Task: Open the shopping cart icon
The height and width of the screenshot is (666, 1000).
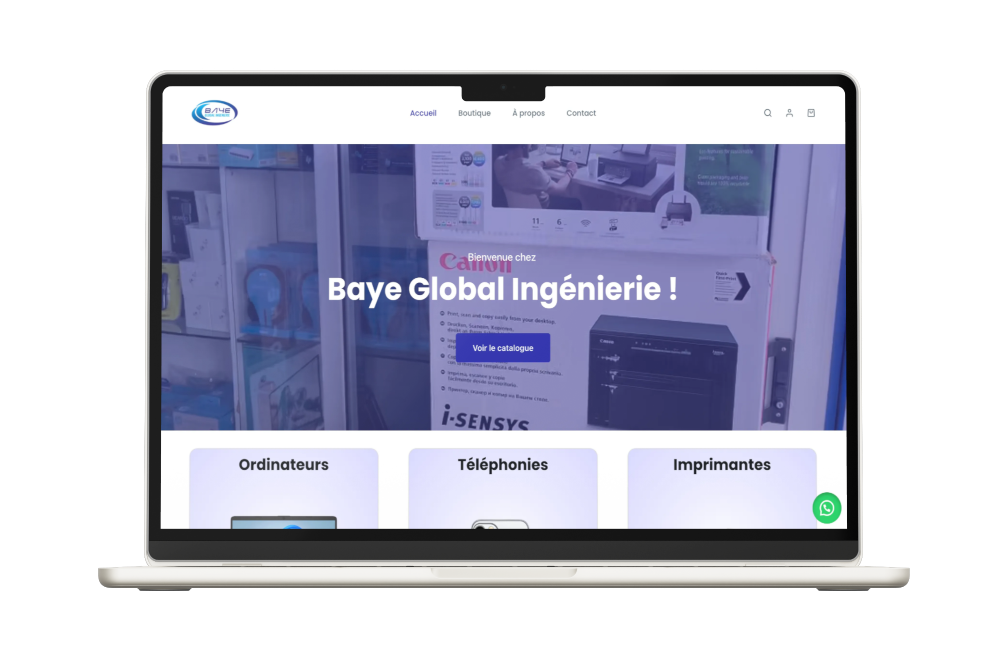Action: pyautogui.click(x=811, y=113)
